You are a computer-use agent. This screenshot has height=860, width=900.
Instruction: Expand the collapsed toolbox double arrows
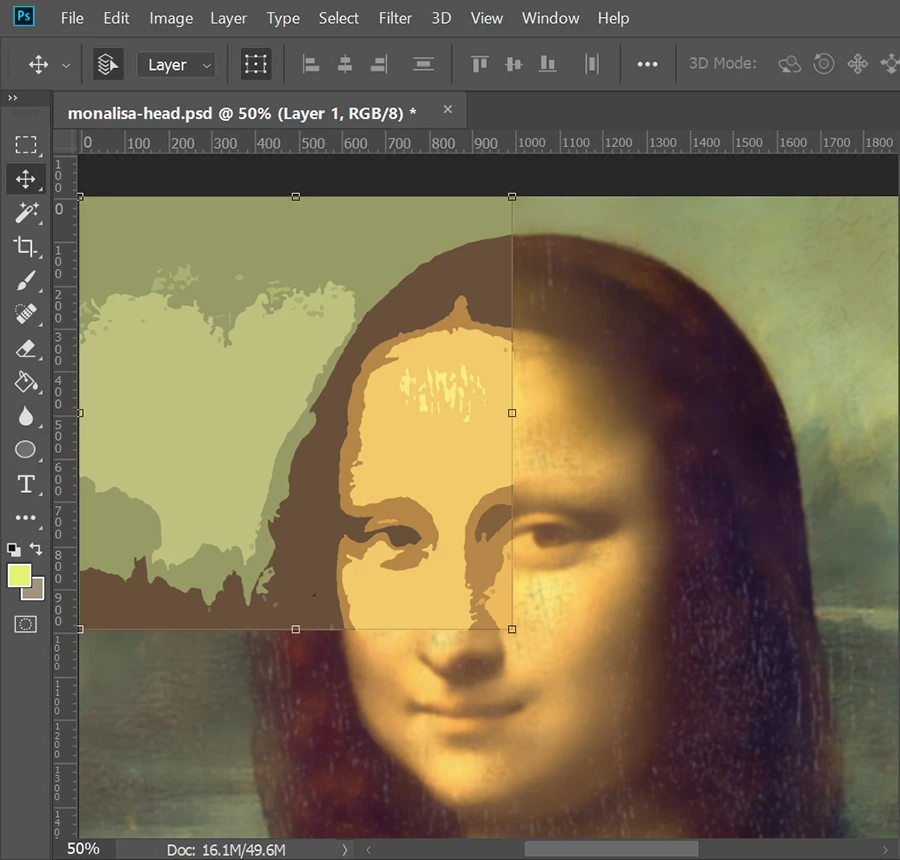click(x=13, y=98)
